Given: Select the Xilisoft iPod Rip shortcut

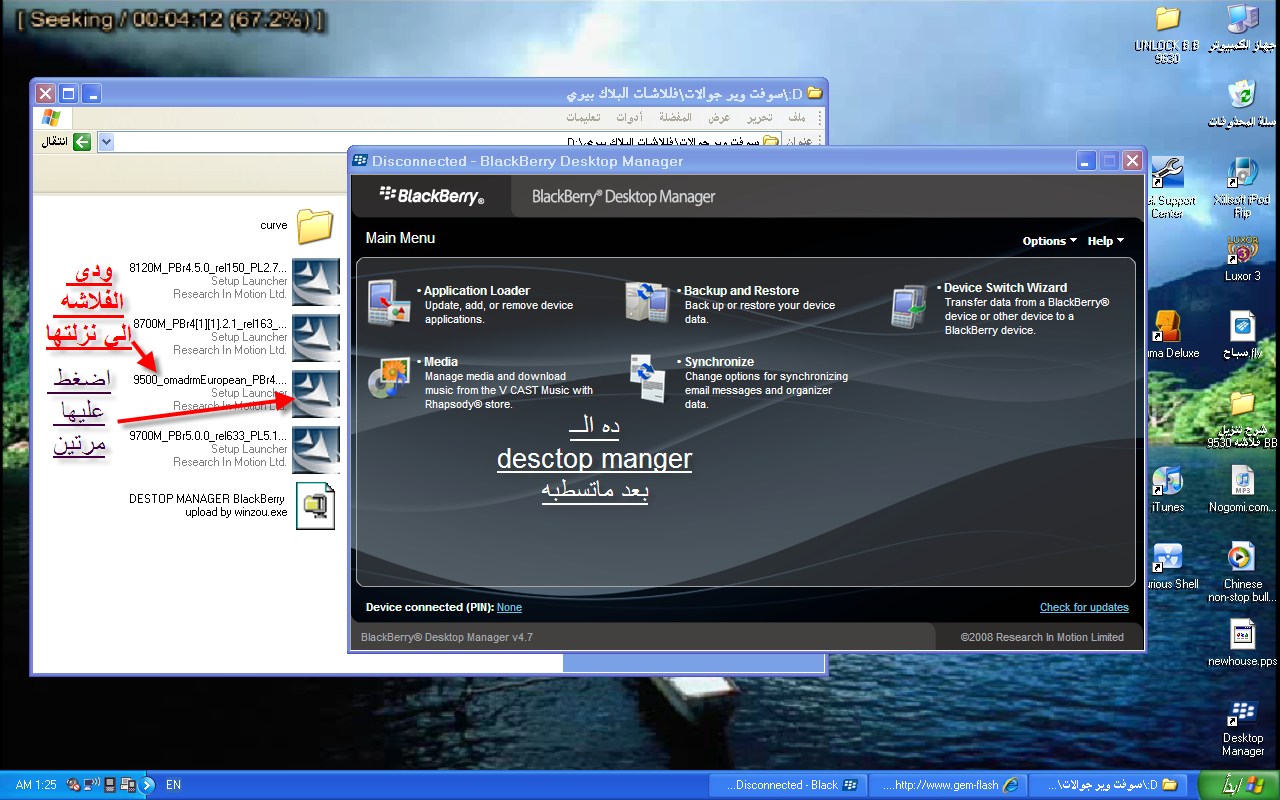Looking at the screenshot, I should 1242,171.
